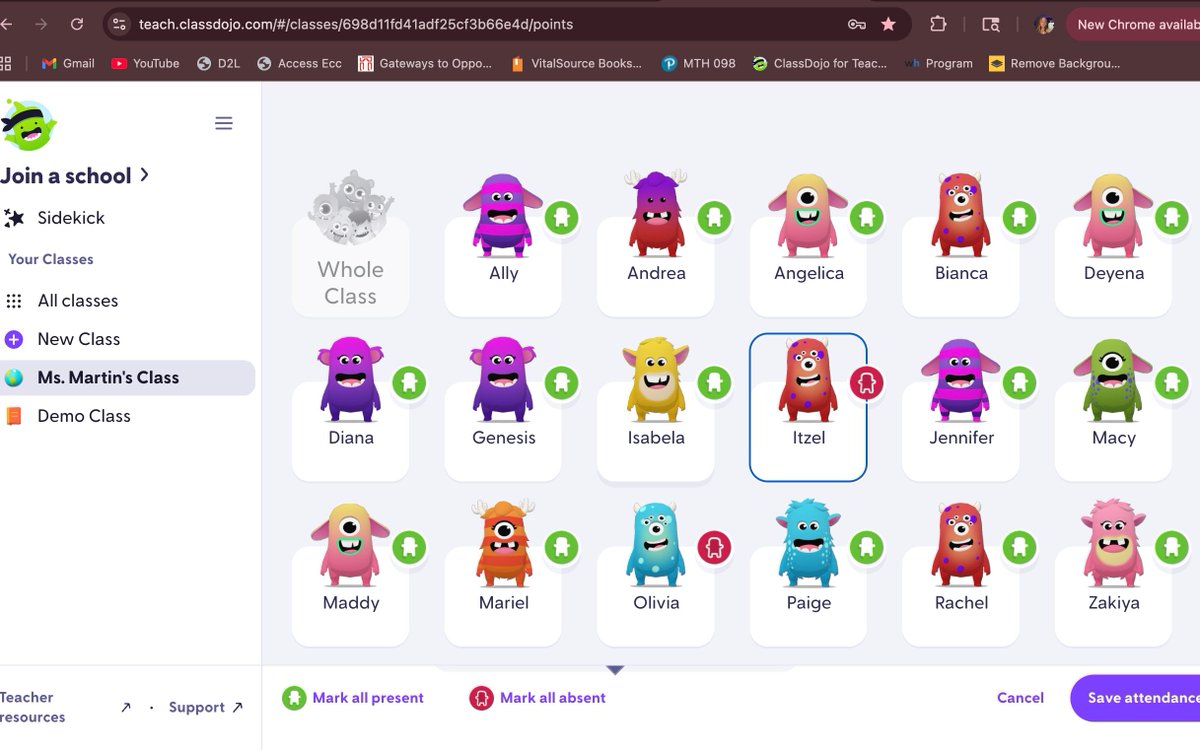Toggle Ally's green attendance badge
This screenshot has height=750, width=1200.
[562, 218]
